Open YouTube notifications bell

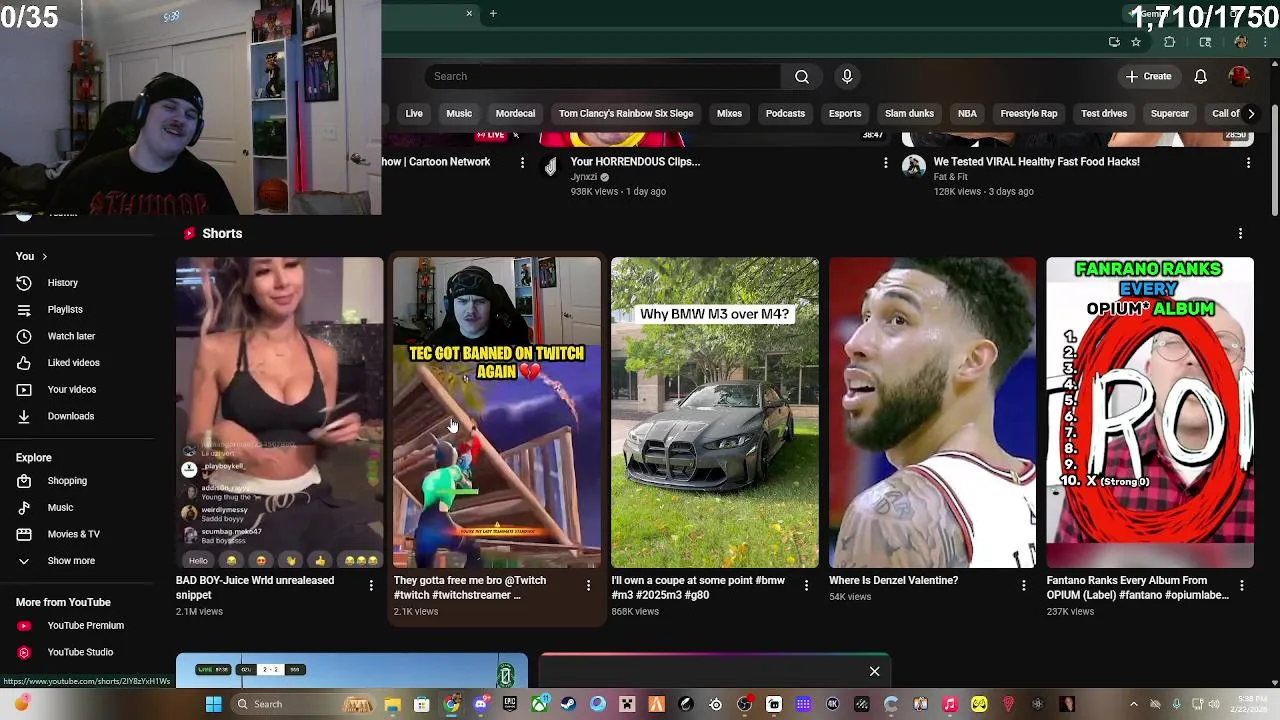[x=1200, y=76]
